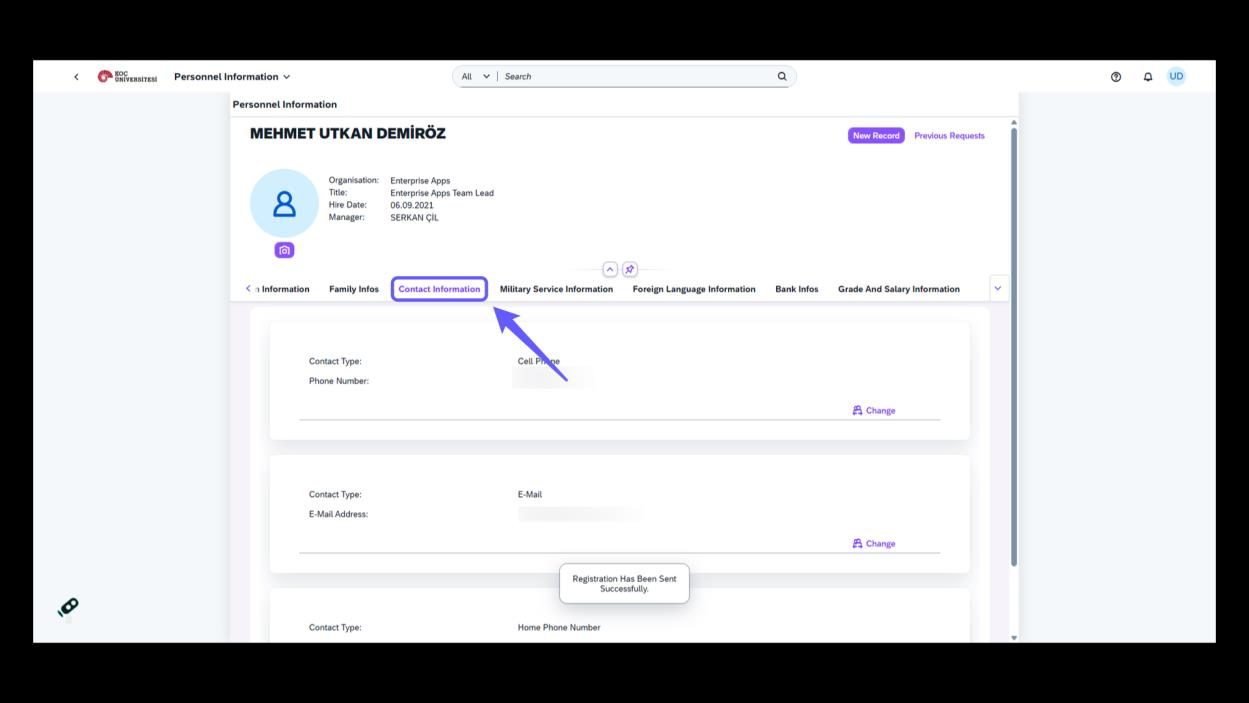1249x703 pixels.
Task: Collapse the header with the up chevron
Action: pyautogui.click(x=610, y=270)
